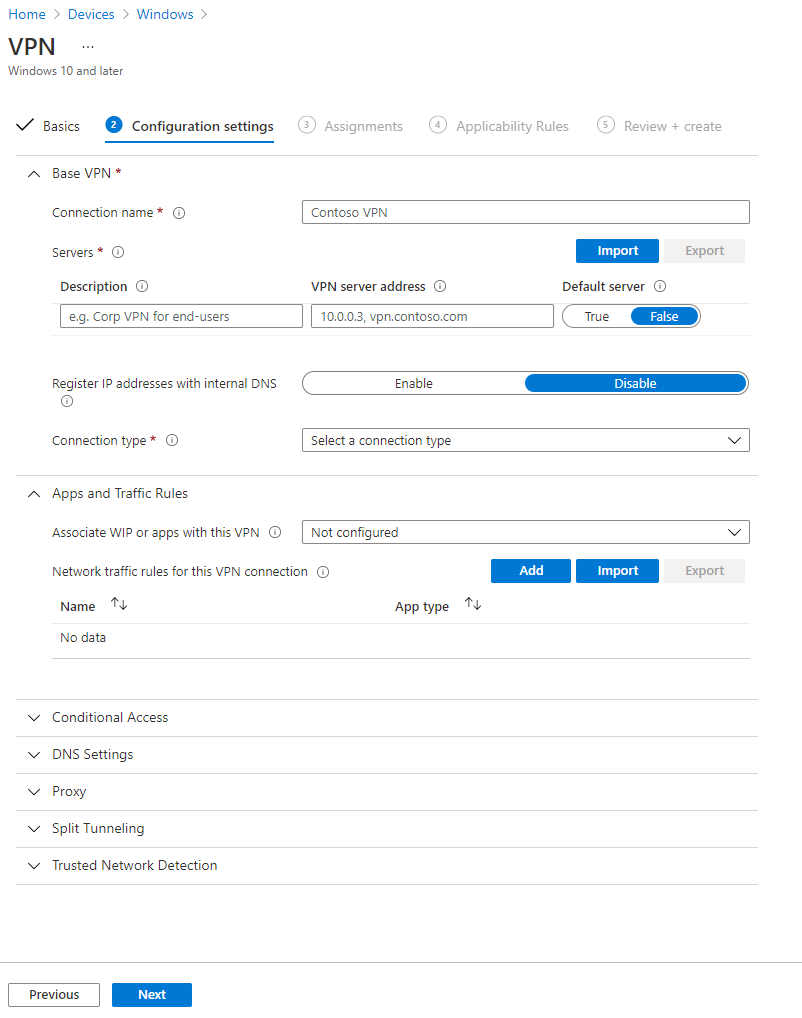Screen dimensions: 802x1018
Task: Click the Description input field
Action: click(x=181, y=315)
